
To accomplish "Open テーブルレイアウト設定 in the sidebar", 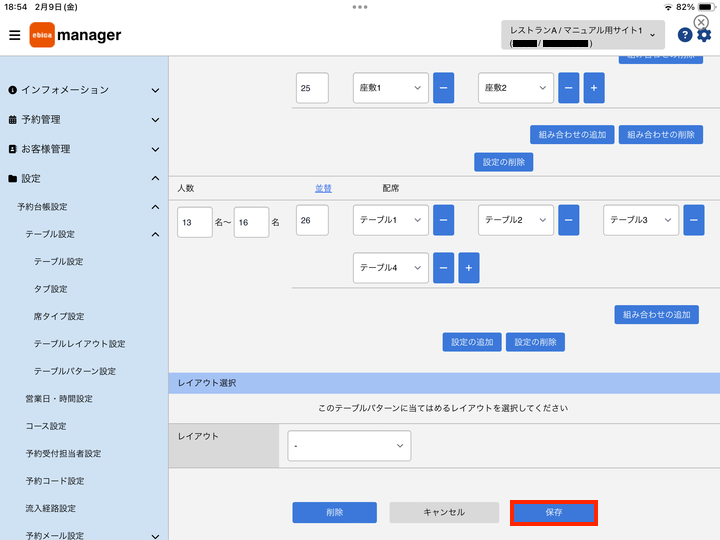I will coord(79,344).
